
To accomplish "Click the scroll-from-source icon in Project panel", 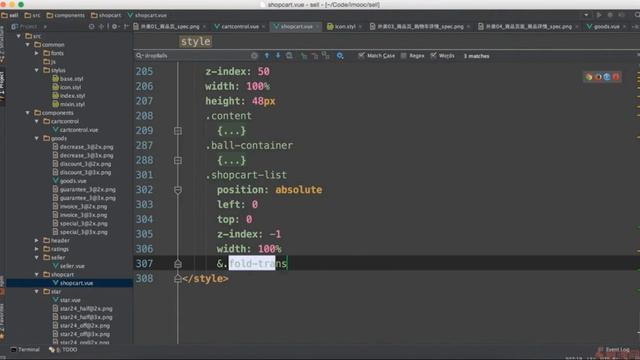I will (91, 27).
